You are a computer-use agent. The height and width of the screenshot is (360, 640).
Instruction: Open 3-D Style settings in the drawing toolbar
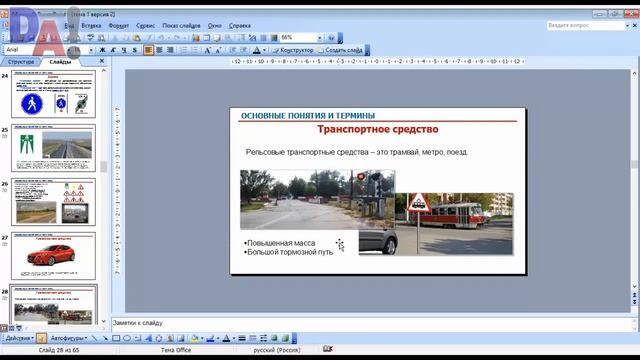click(285, 338)
